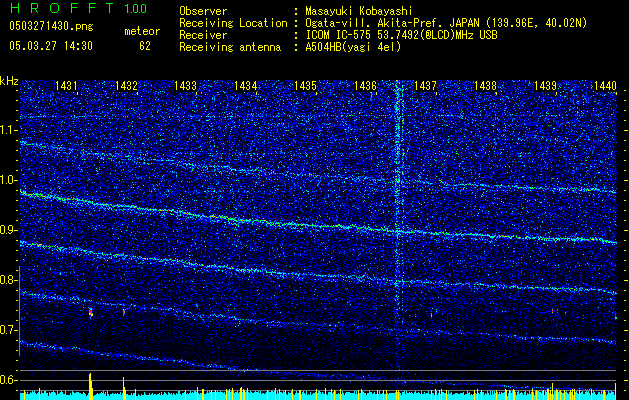
Task: Click the 1437 time marker
Action: click(x=426, y=87)
